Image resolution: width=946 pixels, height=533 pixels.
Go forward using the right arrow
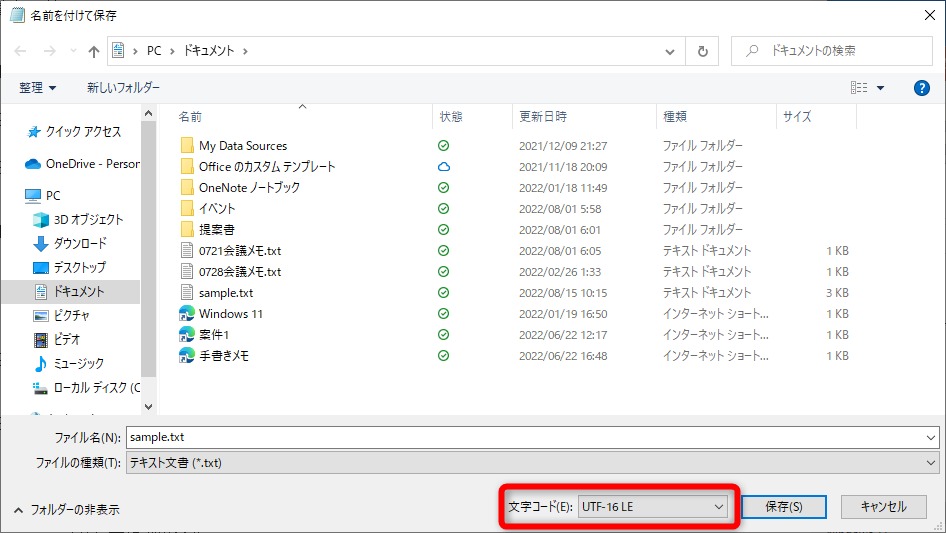click(49, 51)
